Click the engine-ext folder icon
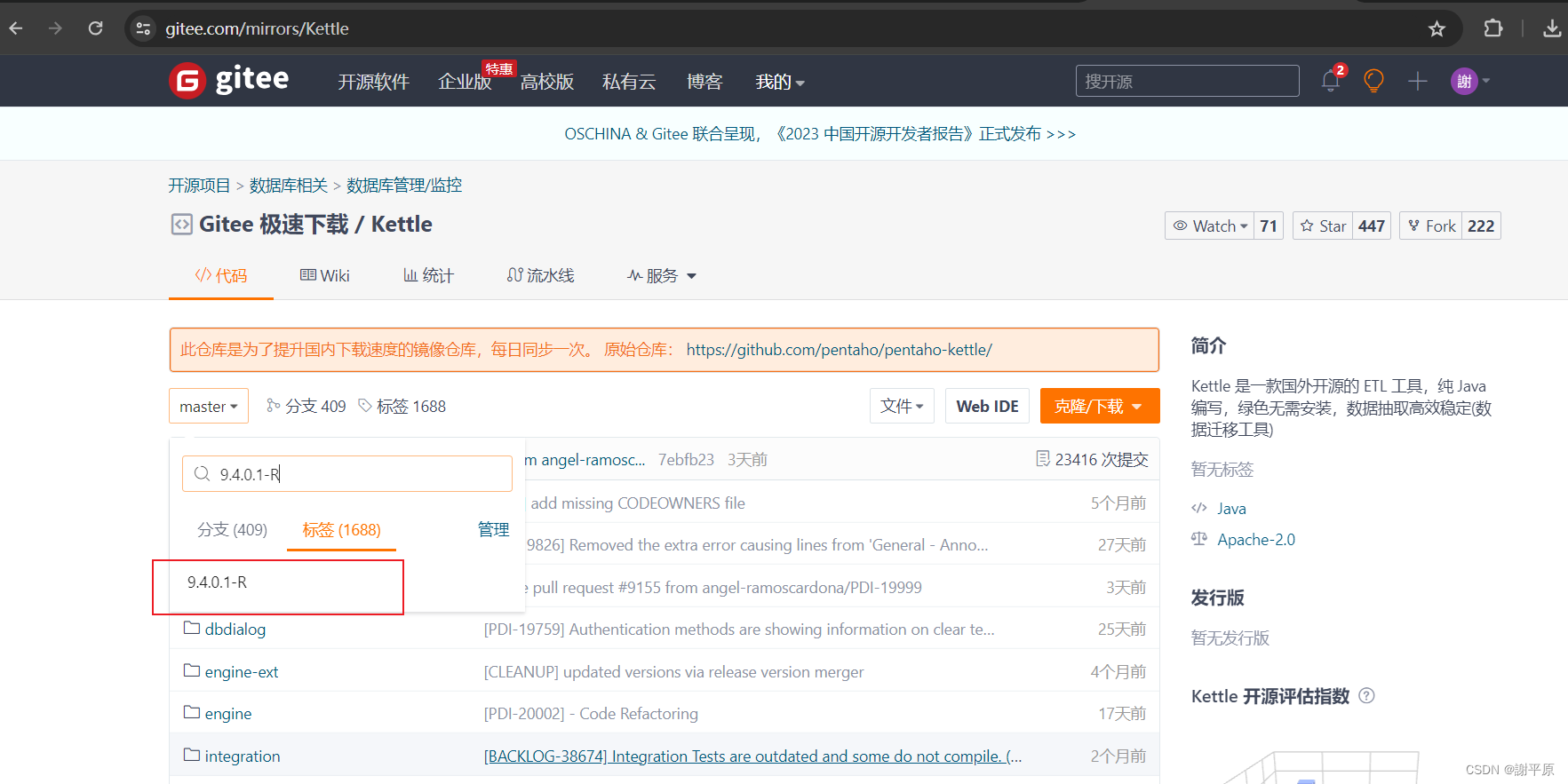Viewport: 1568px width, 784px height. point(191,670)
